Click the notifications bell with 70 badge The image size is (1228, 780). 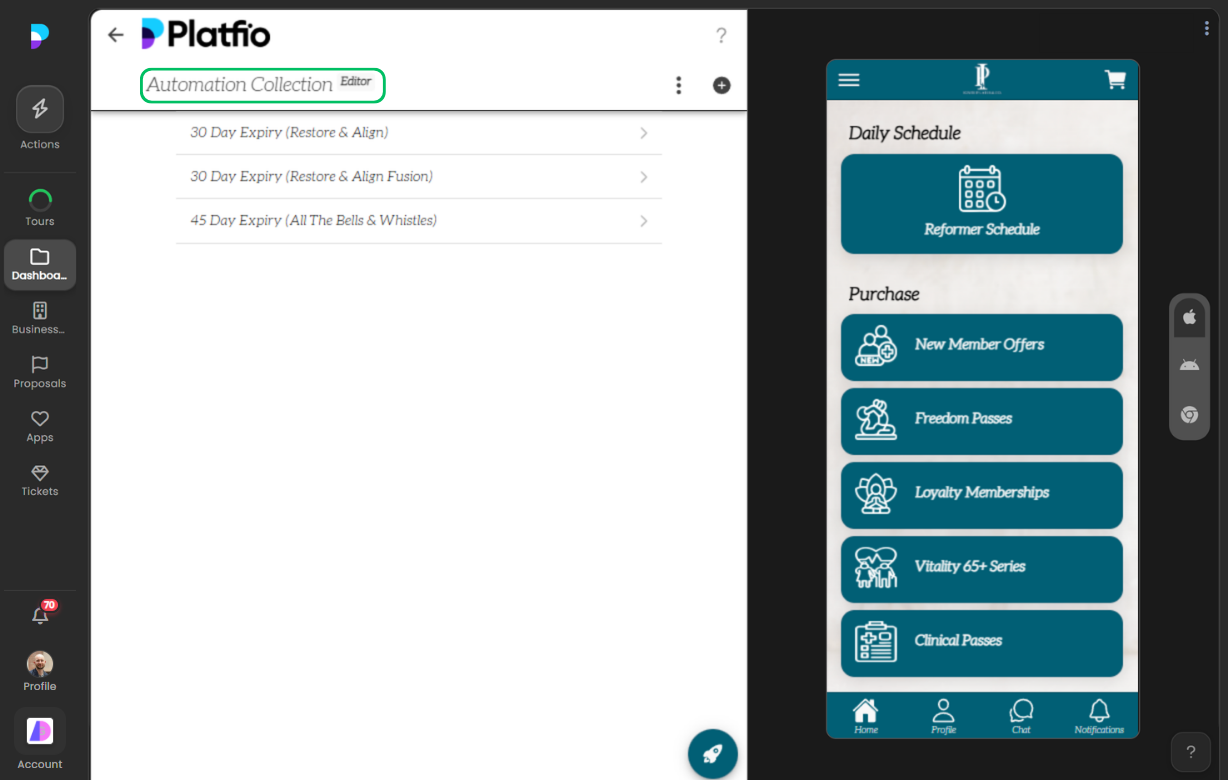pyautogui.click(x=41, y=615)
